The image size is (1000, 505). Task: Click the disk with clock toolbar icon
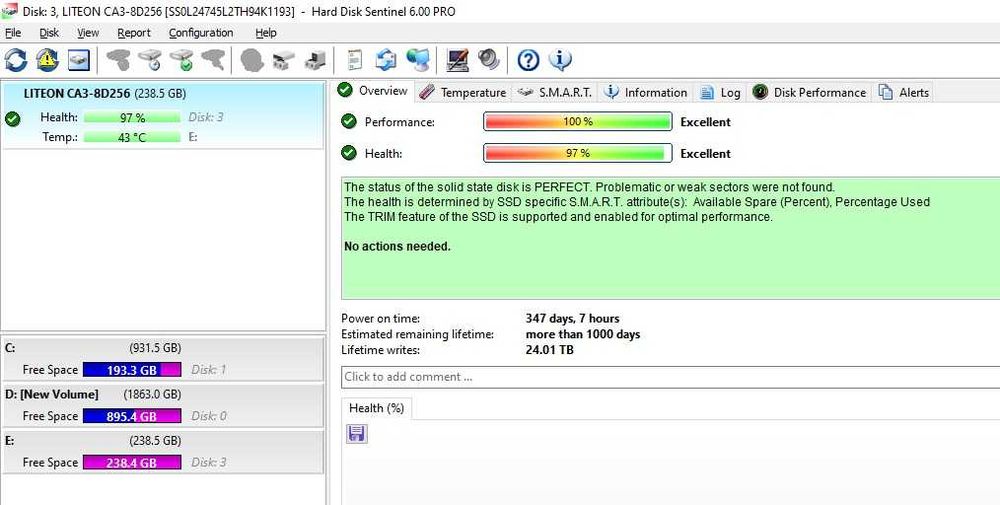coord(151,61)
